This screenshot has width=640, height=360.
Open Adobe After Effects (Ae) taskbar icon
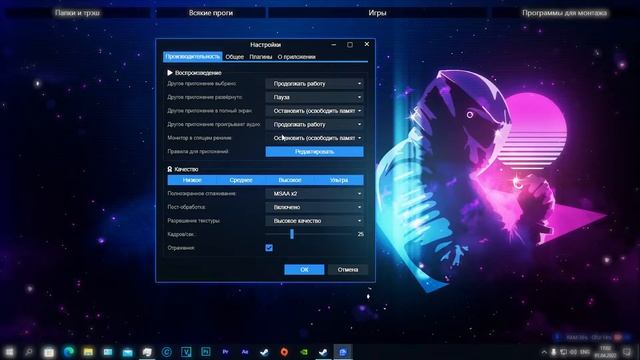point(244,351)
